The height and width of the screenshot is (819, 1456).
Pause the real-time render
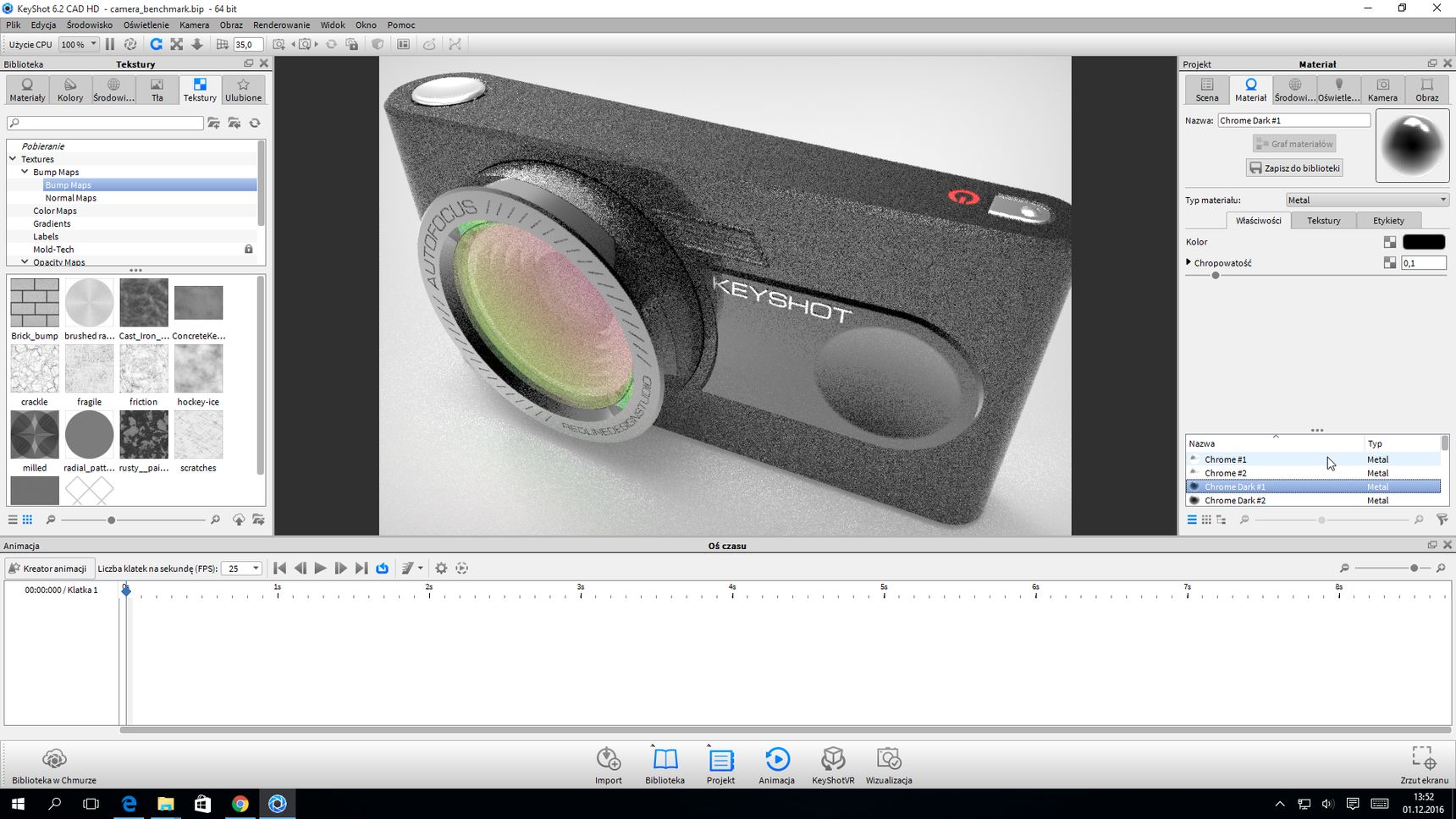pos(110,44)
